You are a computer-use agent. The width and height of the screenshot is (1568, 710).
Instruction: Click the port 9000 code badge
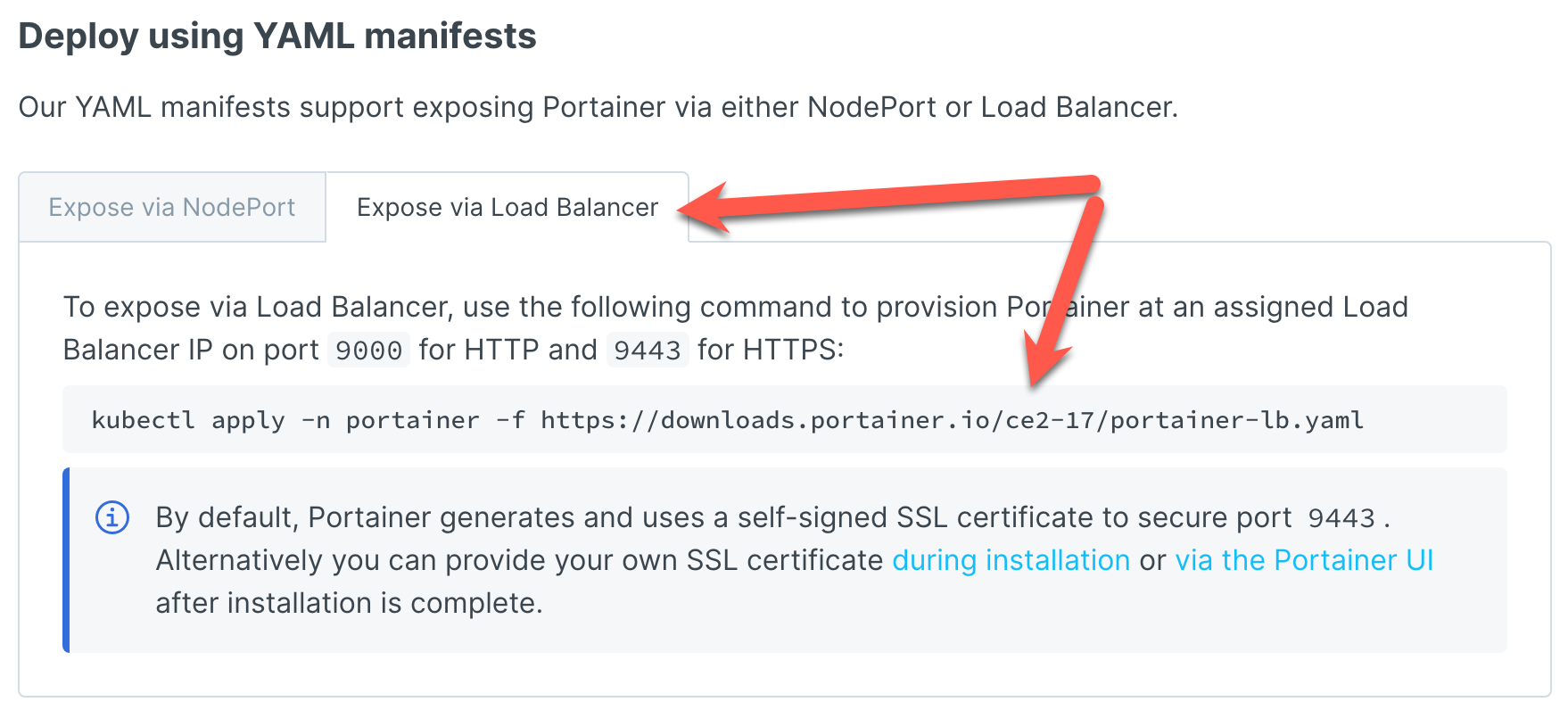tap(369, 350)
